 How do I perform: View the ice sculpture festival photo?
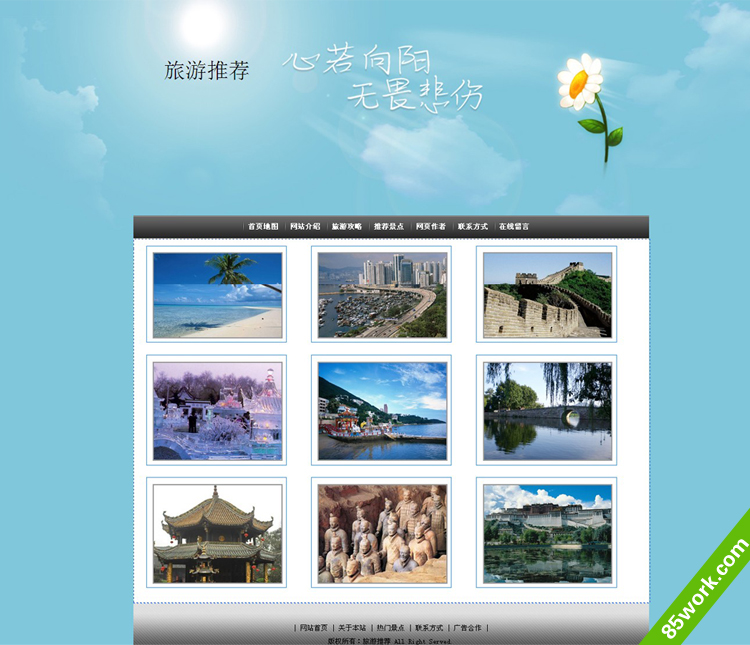[x=217, y=411]
